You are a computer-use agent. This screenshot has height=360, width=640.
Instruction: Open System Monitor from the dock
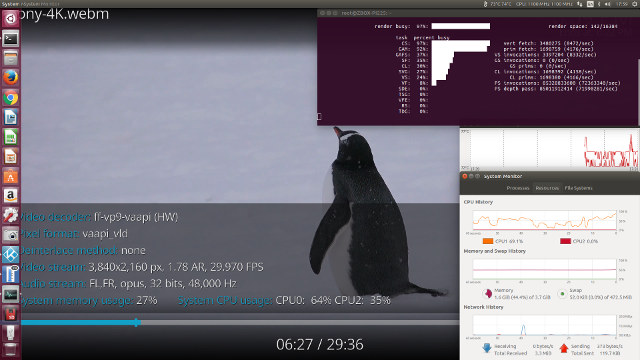point(10,294)
